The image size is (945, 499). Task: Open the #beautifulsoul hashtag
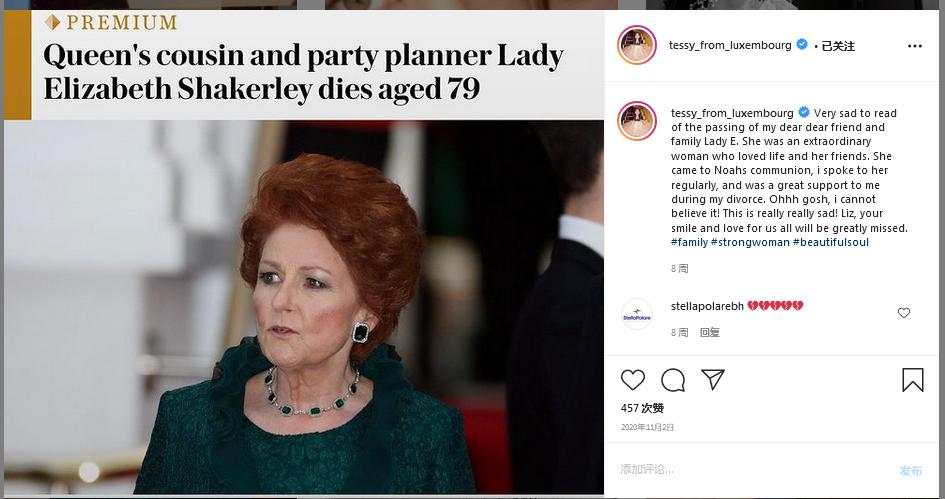[x=830, y=243]
